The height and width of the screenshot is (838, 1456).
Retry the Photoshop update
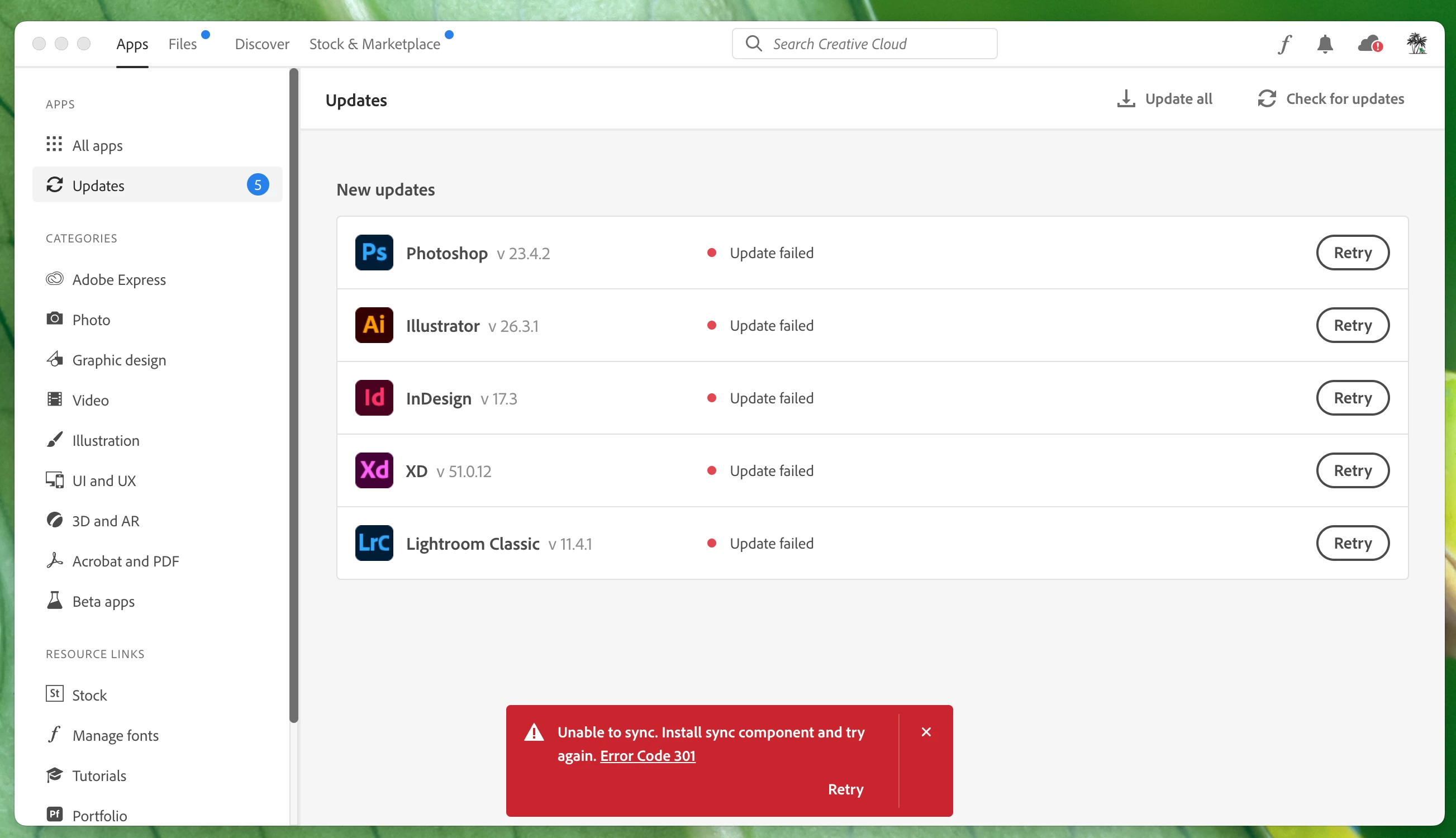[x=1353, y=253]
